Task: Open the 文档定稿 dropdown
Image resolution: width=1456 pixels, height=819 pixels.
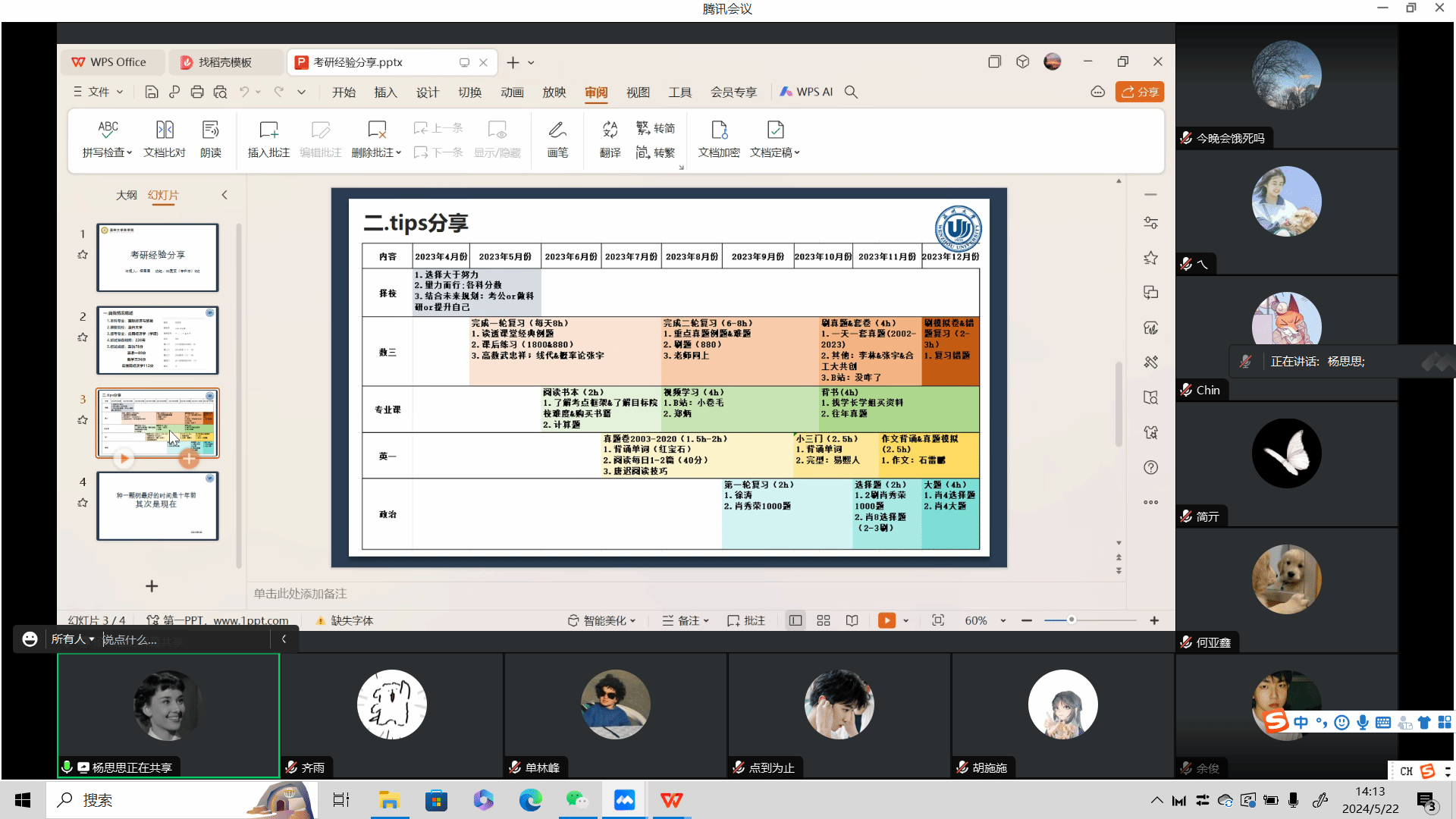Action: click(797, 153)
